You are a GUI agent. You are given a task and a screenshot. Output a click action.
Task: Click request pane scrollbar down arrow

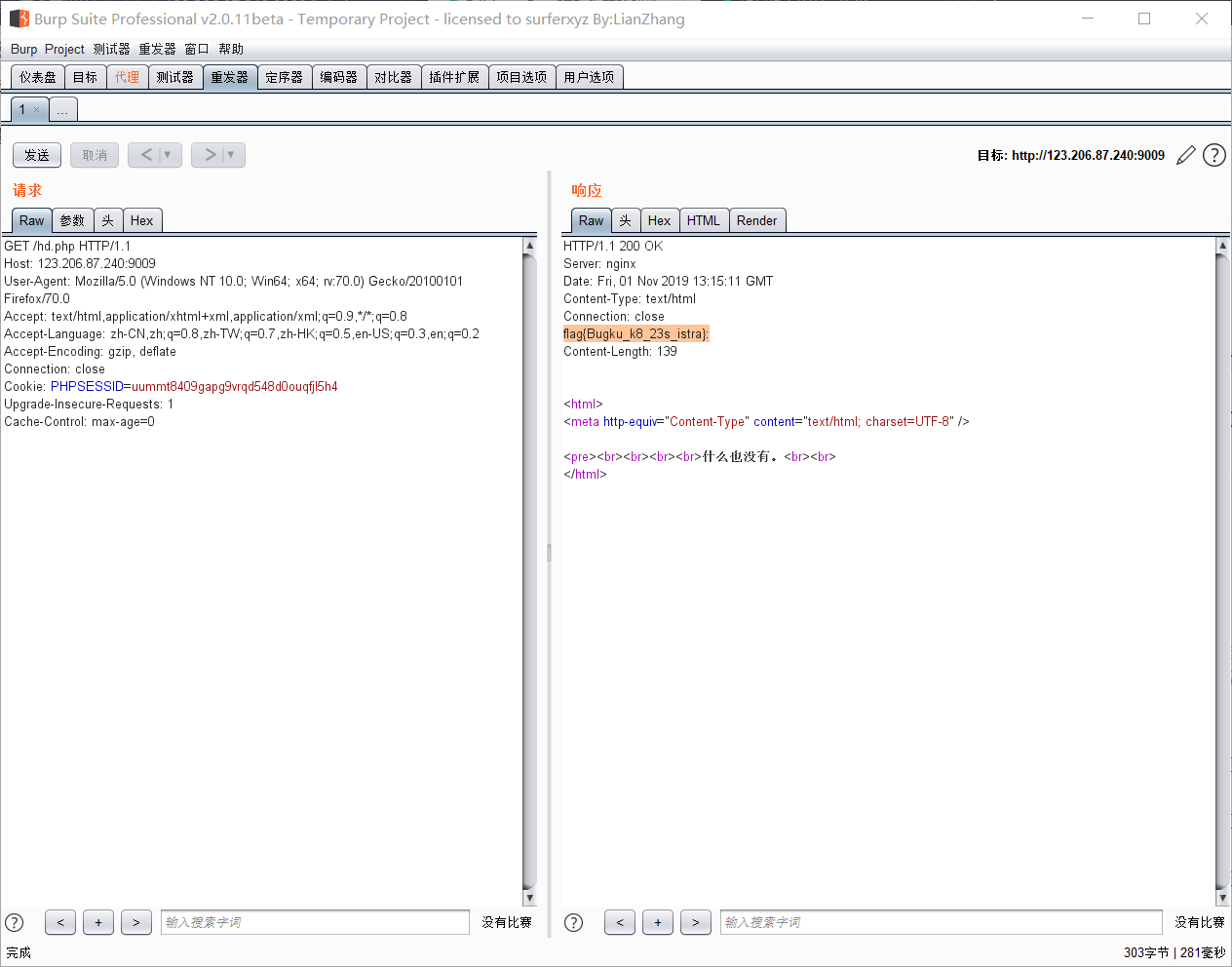click(529, 898)
